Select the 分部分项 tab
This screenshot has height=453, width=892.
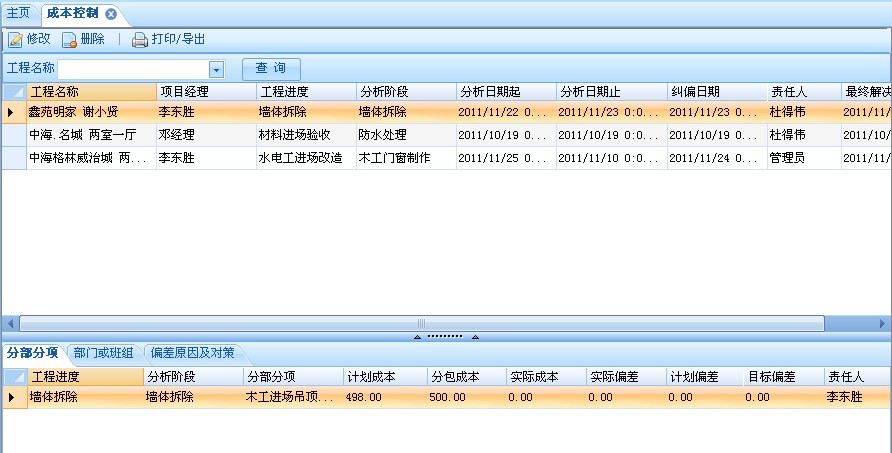(32, 353)
